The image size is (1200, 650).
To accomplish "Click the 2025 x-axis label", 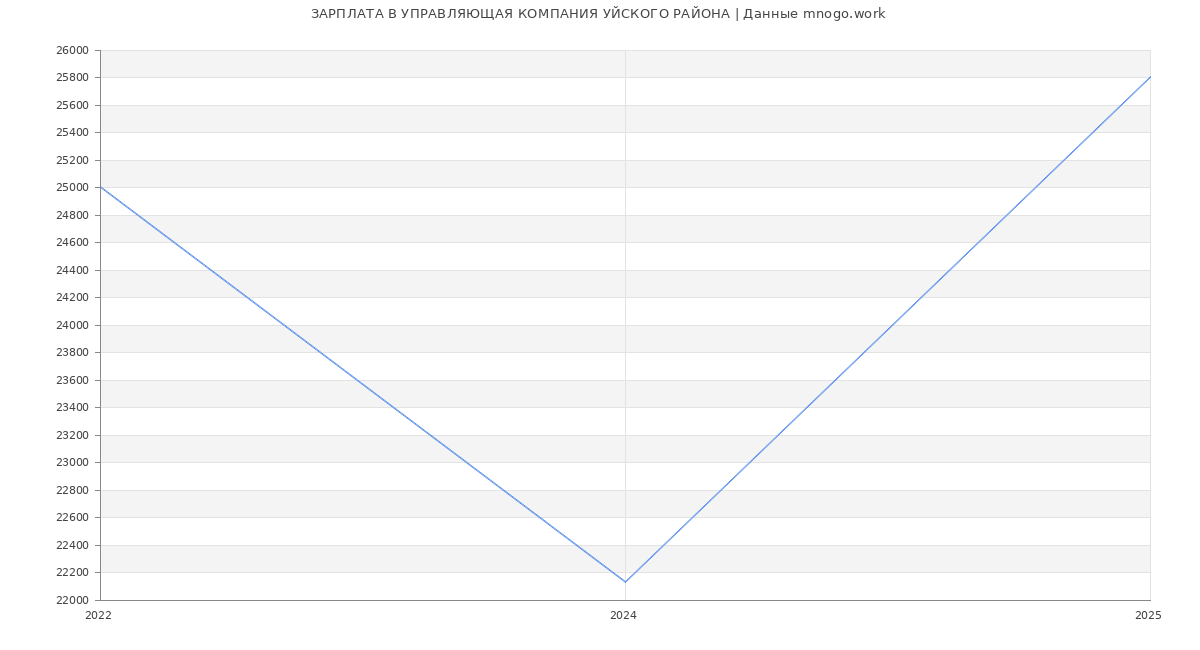I will coord(1148,616).
